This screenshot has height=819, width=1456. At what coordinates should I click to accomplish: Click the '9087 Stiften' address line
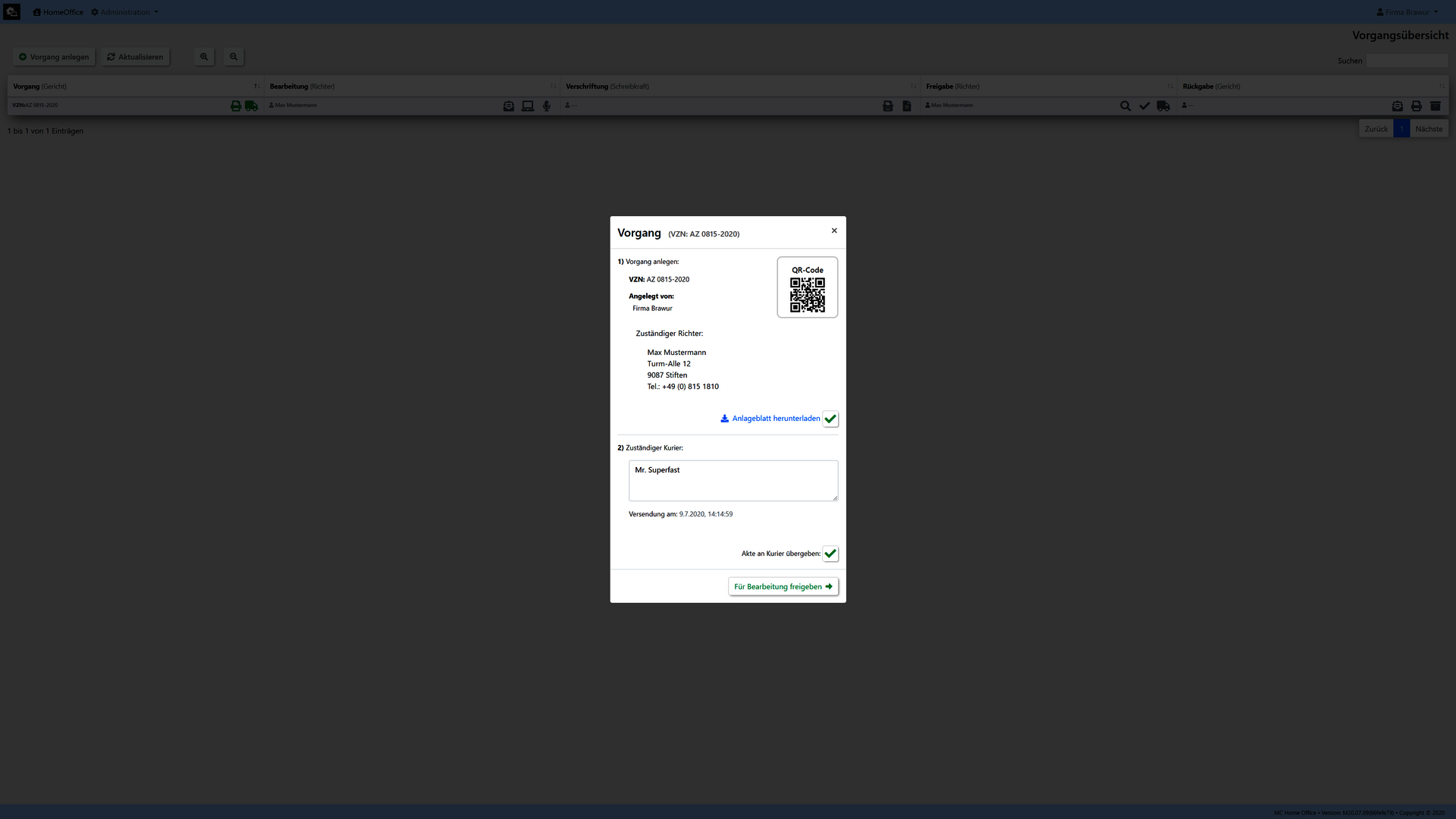tap(667, 375)
